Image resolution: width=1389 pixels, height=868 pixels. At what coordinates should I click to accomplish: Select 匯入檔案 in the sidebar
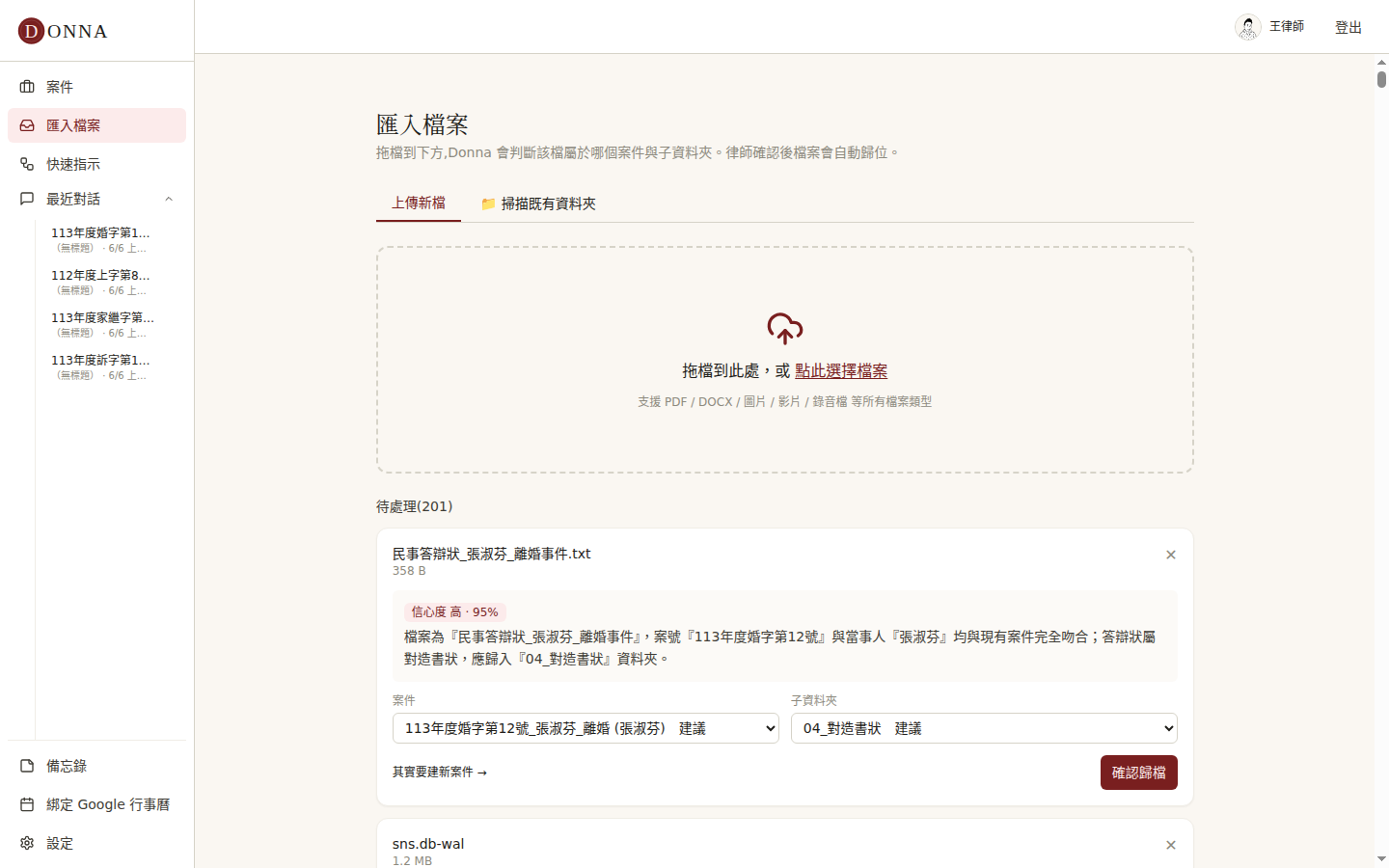point(96,125)
